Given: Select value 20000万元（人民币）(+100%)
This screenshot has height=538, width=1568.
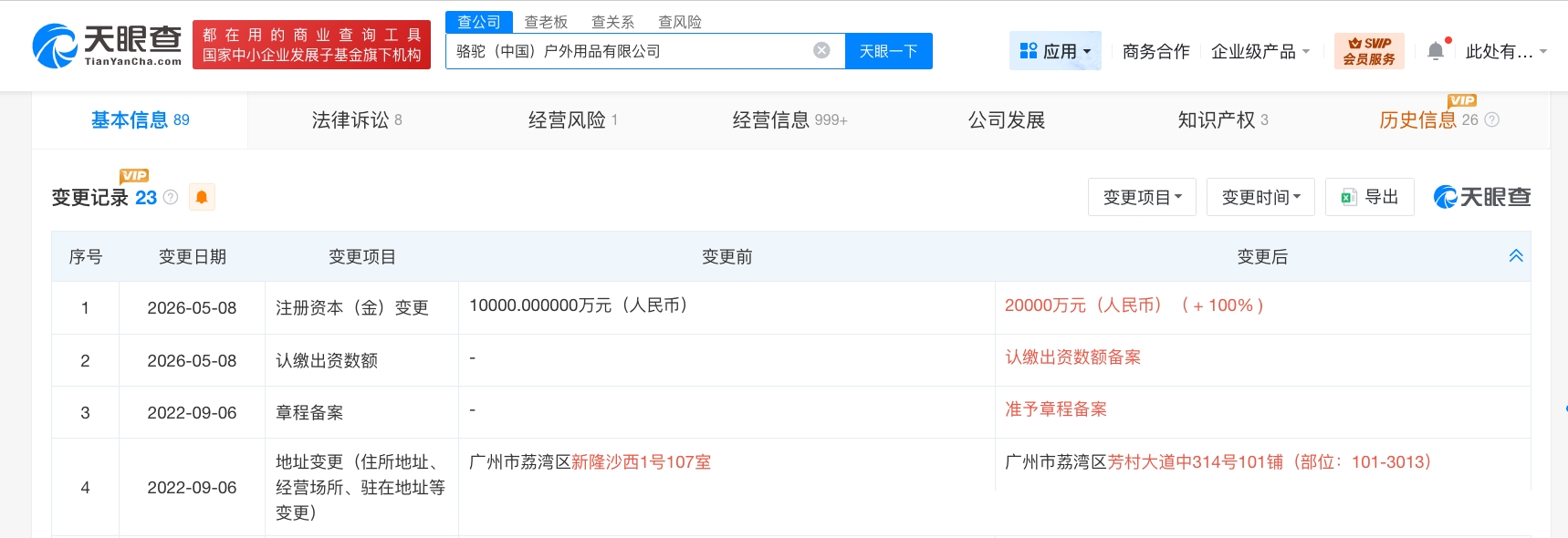Looking at the screenshot, I should (1134, 305).
